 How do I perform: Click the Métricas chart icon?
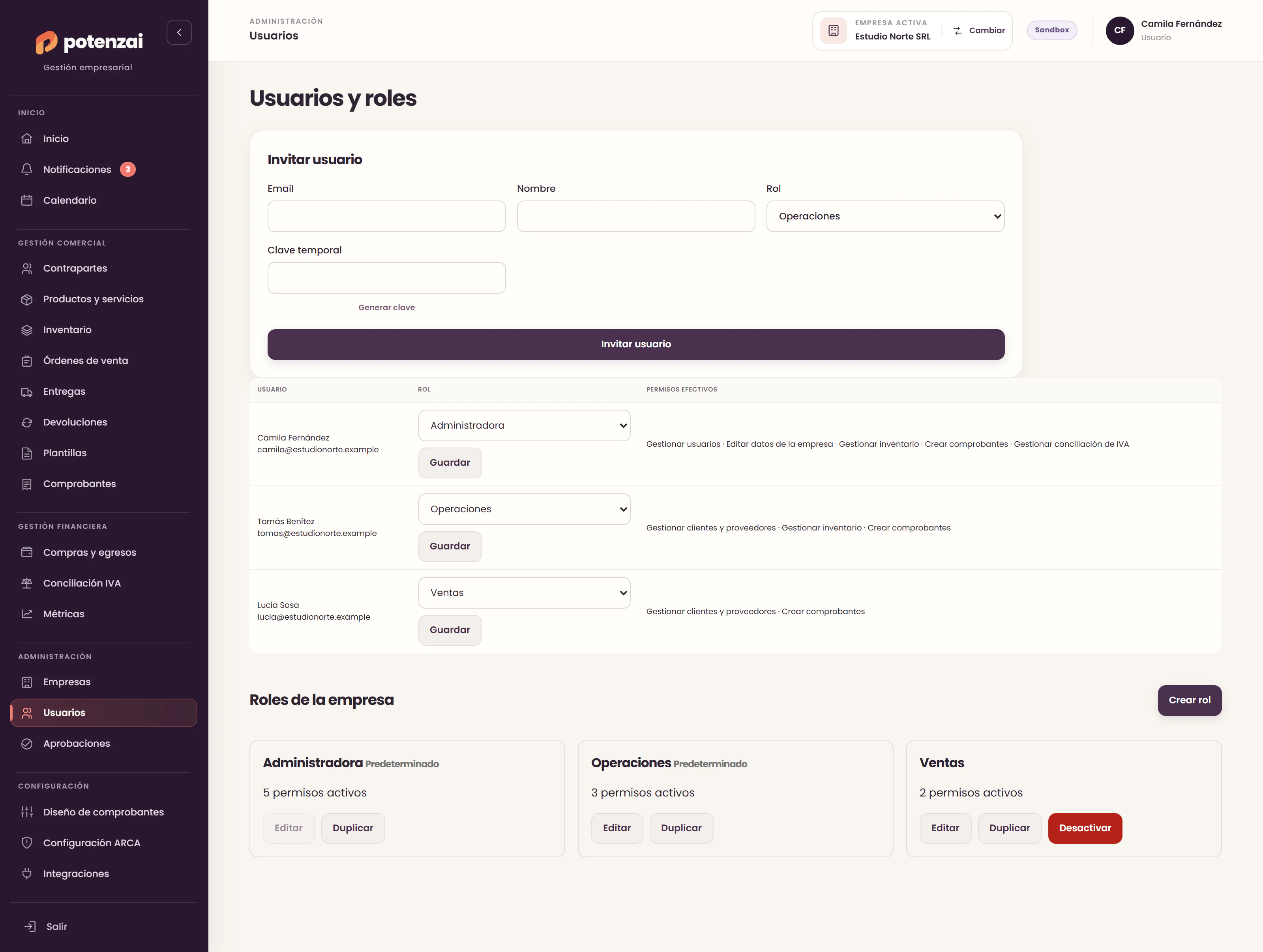click(x=27, y=614)
